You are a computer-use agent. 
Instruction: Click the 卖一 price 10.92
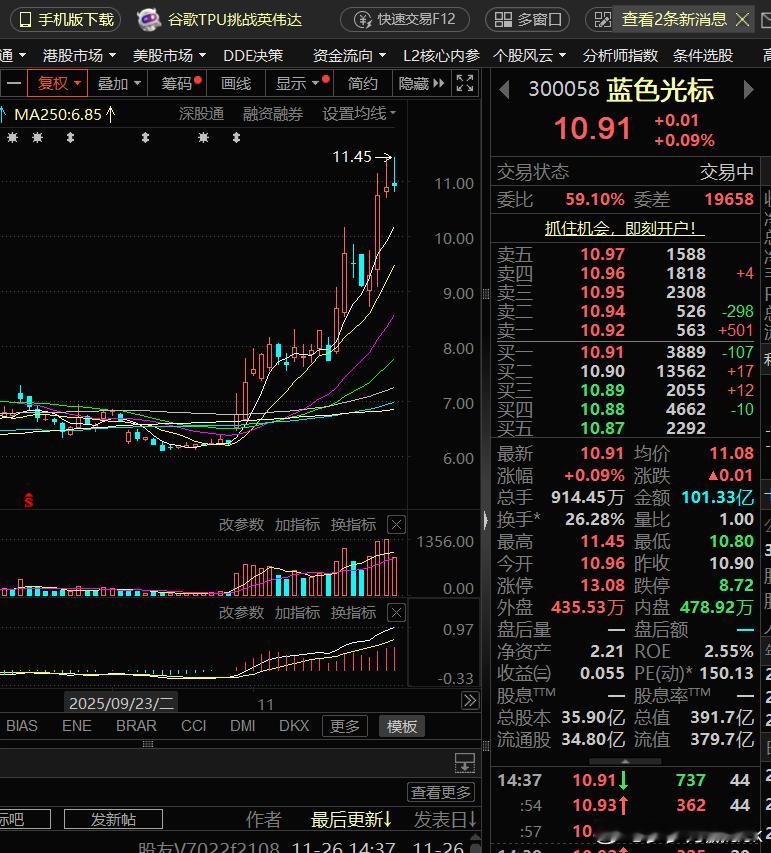602,330
